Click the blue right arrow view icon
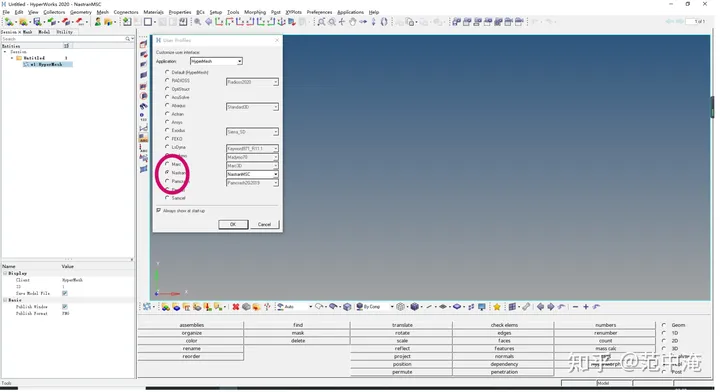The width and height of the screenshot is (720, 392). 550,307
